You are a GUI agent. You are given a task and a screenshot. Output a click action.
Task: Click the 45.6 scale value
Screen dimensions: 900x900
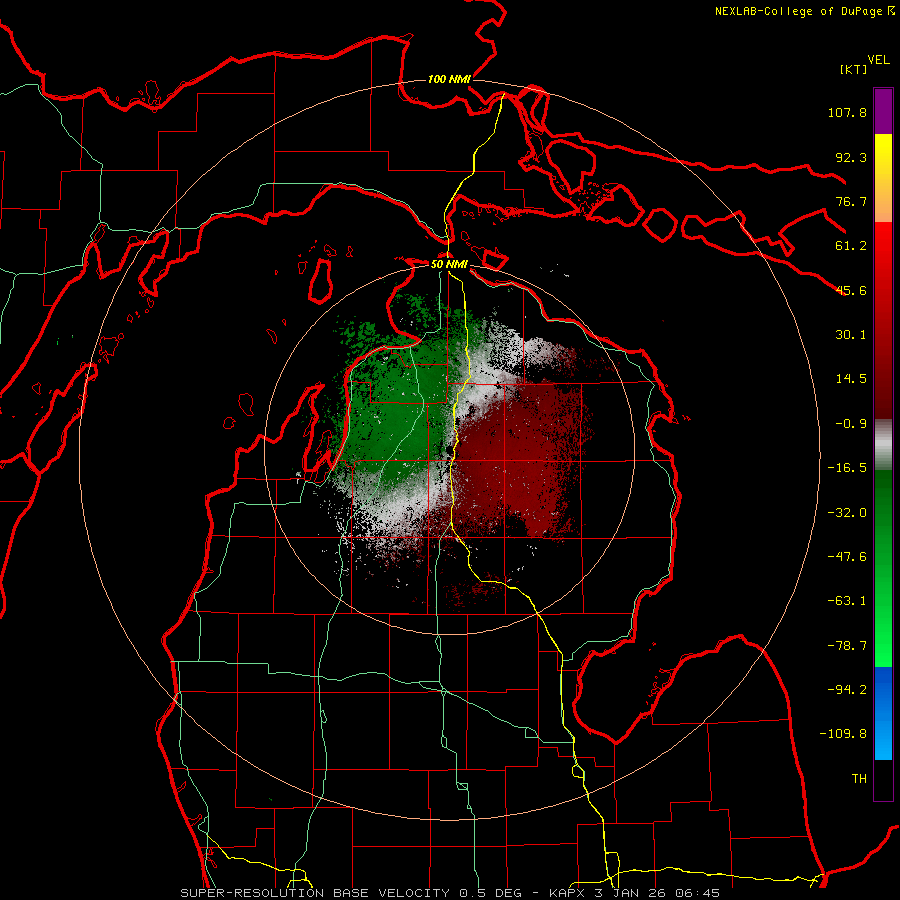[851, 290]
